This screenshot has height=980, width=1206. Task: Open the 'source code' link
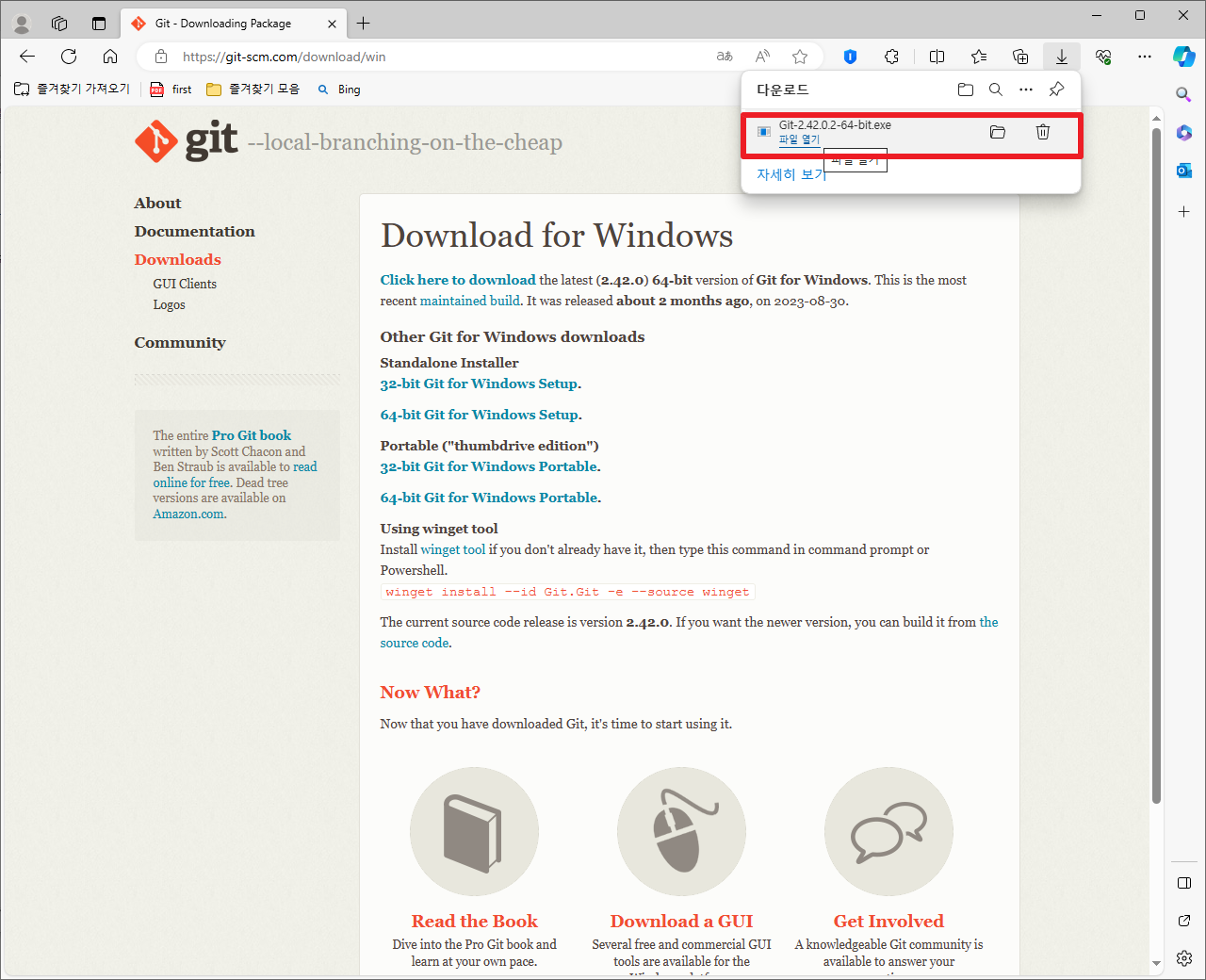click(x=415, y=643)
